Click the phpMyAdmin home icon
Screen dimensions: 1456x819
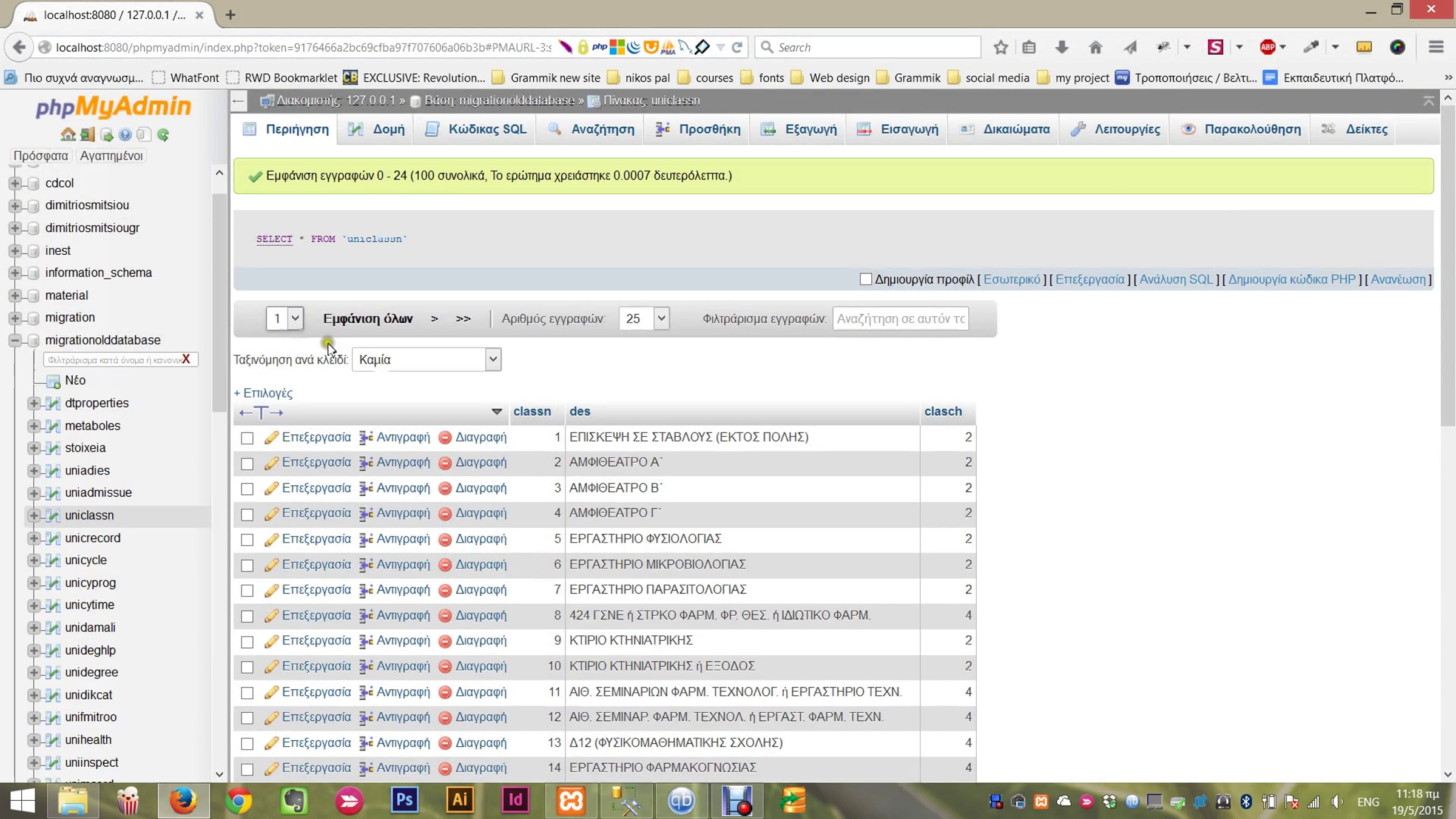click(68, 134)
